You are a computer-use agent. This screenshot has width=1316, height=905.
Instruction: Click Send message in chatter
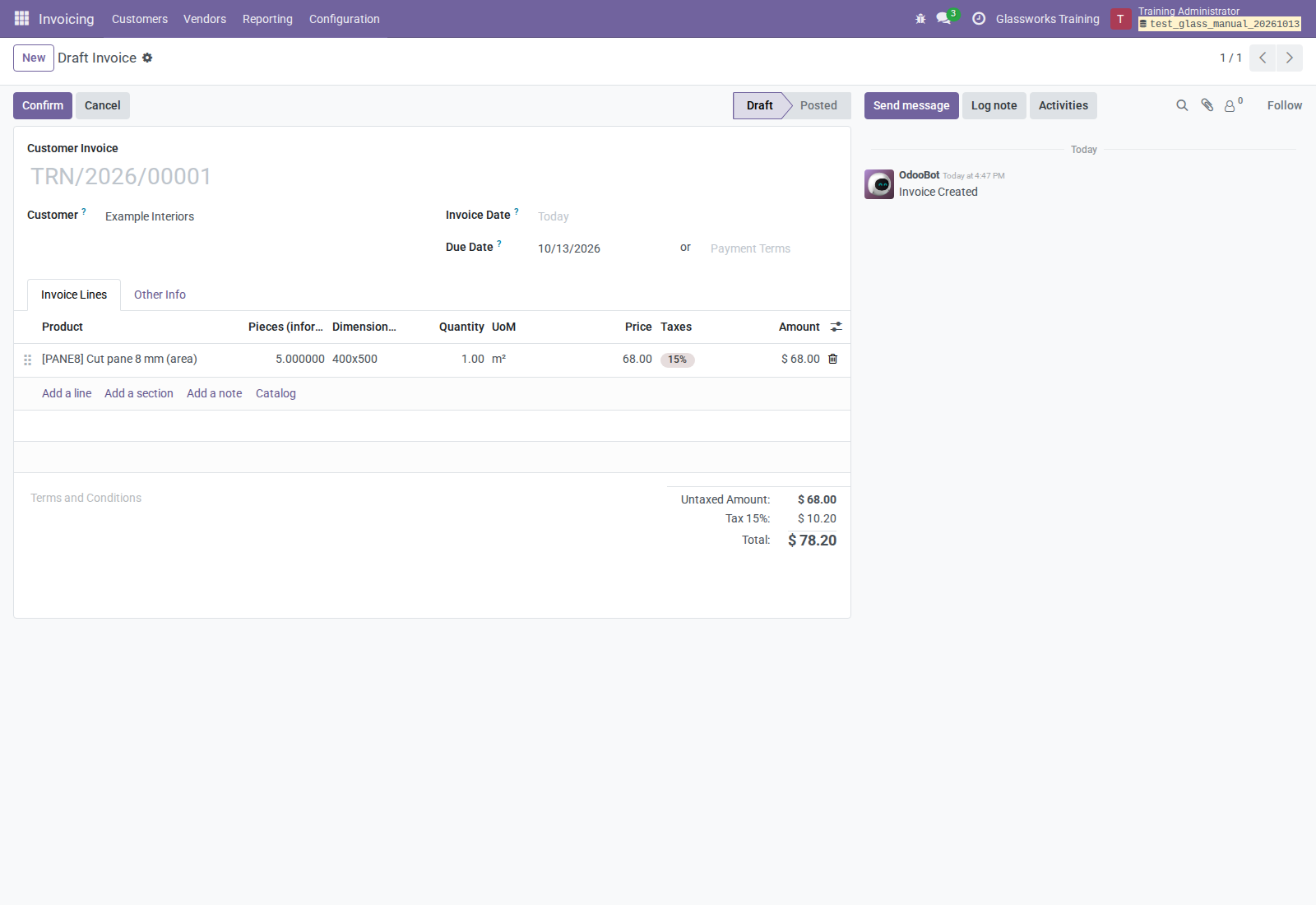(x=911, y=105)
